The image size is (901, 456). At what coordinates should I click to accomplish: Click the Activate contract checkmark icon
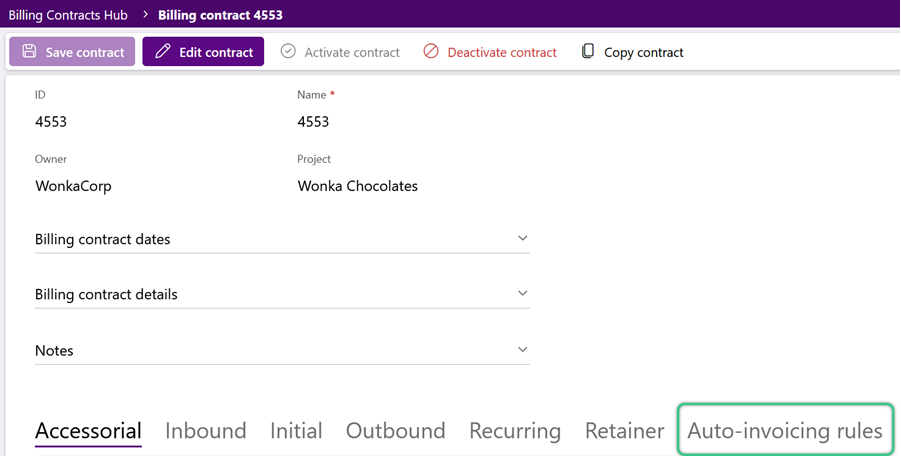coord(288,51)
